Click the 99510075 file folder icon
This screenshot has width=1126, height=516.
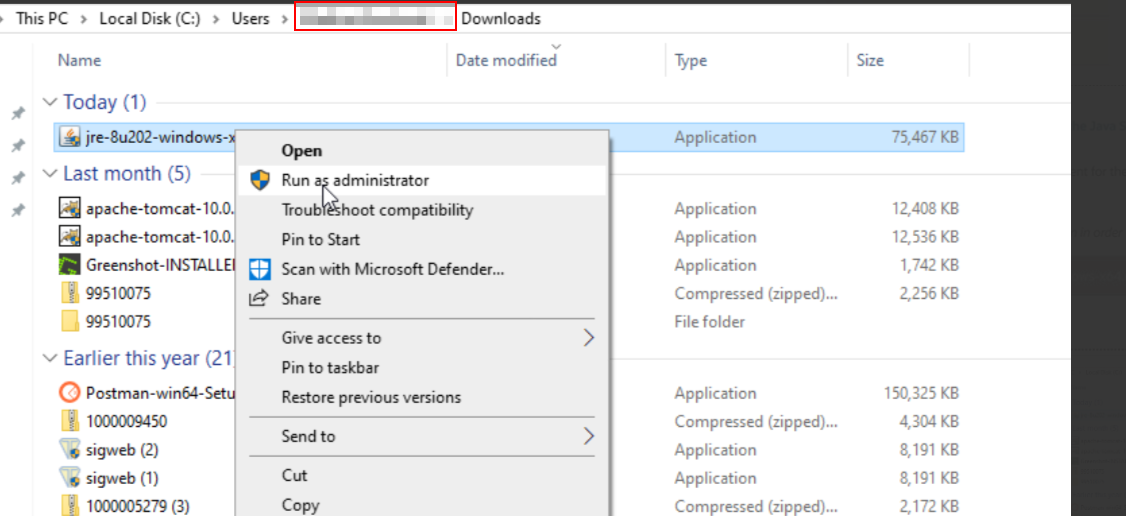pos(69,322)
